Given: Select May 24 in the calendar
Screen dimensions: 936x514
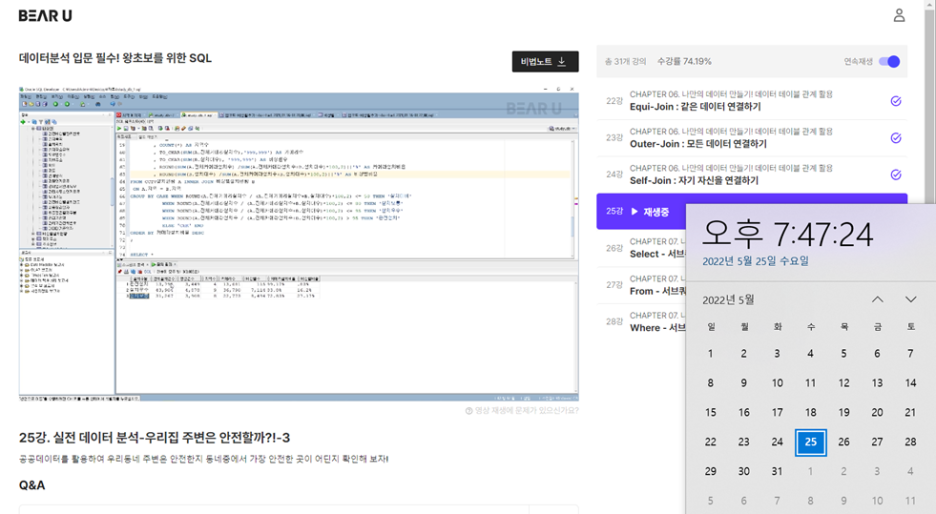Looking at the screenshot, I should point(777,442).
